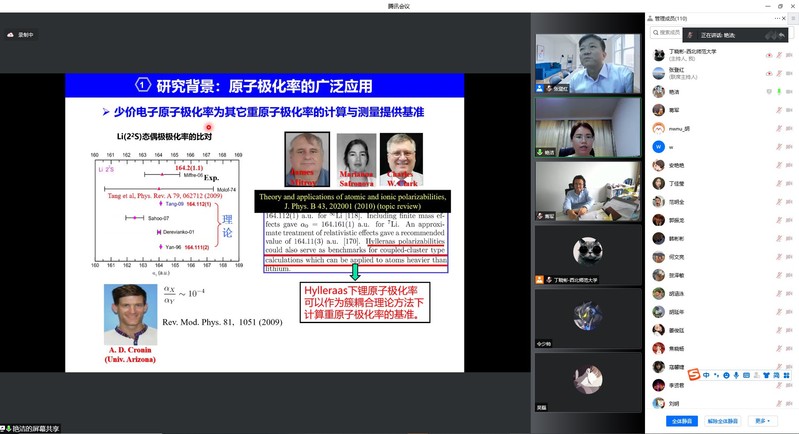Click the member panel icon beside 管理成员
799x434 pixels.
point(650,18)
